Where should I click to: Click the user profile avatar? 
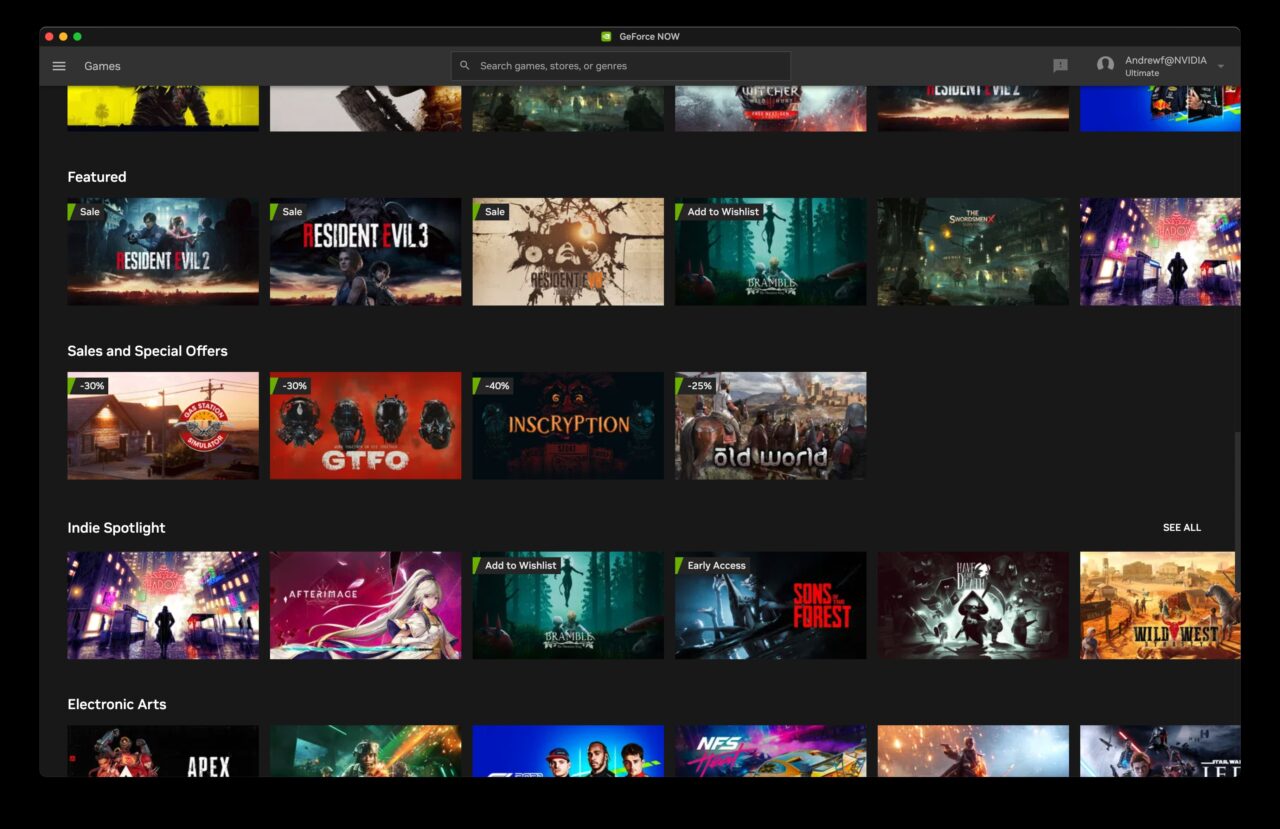pyautogui.click(x=1104, y=65)
